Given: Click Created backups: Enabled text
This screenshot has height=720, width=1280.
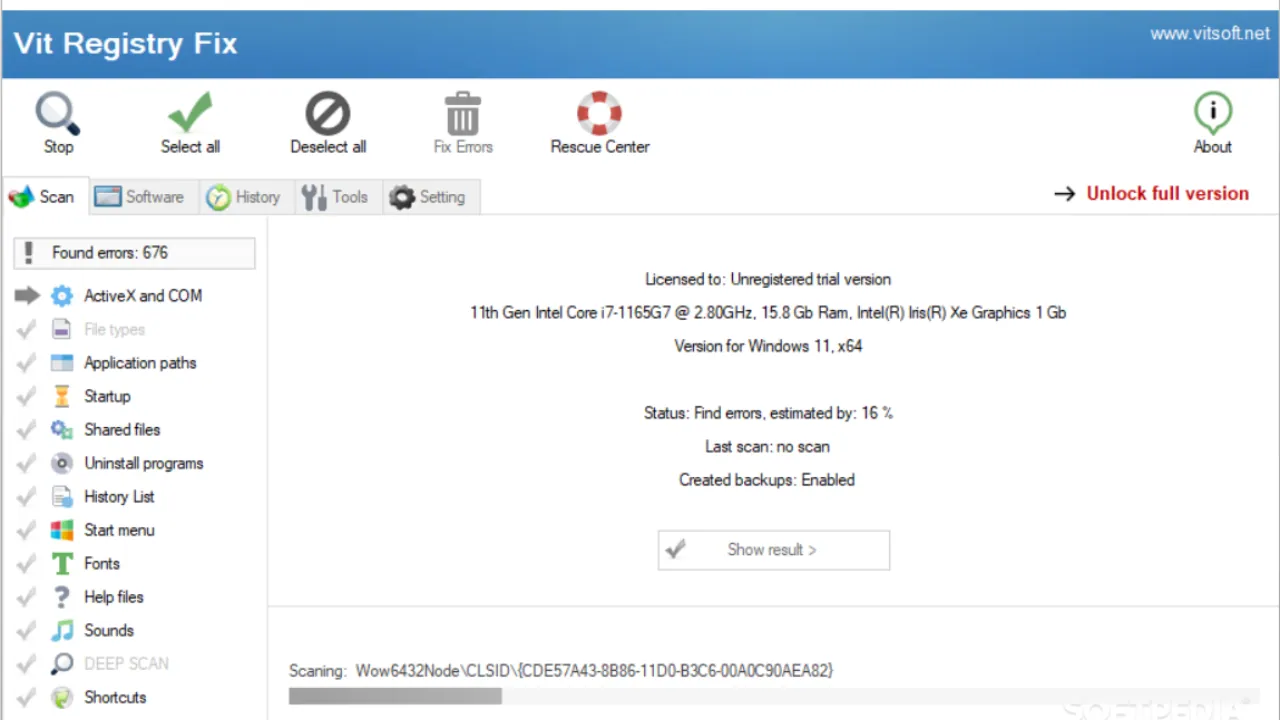Looking at the screenshot, I should [x=767, y=480].
